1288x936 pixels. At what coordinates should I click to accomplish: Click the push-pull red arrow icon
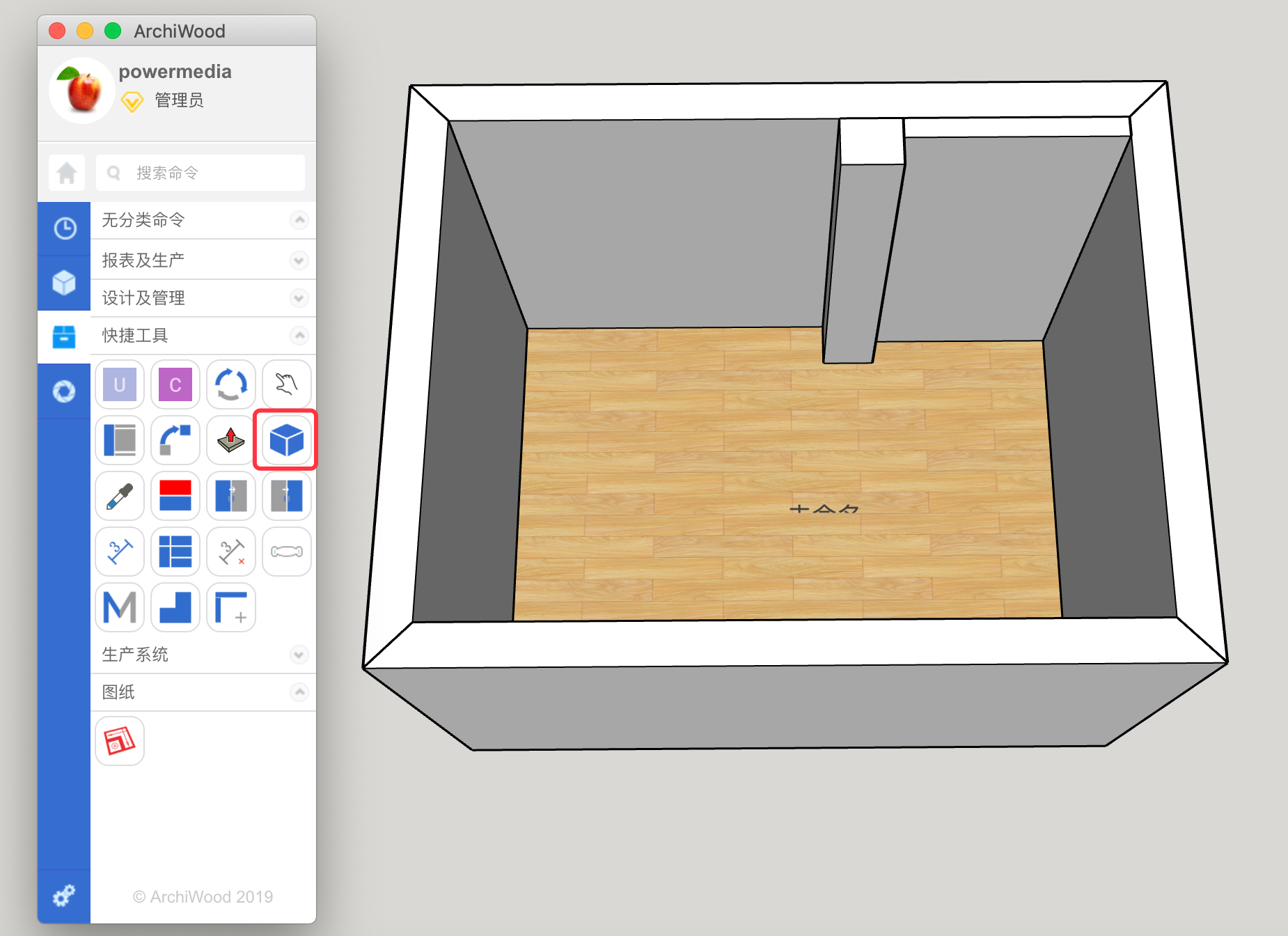(231, 440)
